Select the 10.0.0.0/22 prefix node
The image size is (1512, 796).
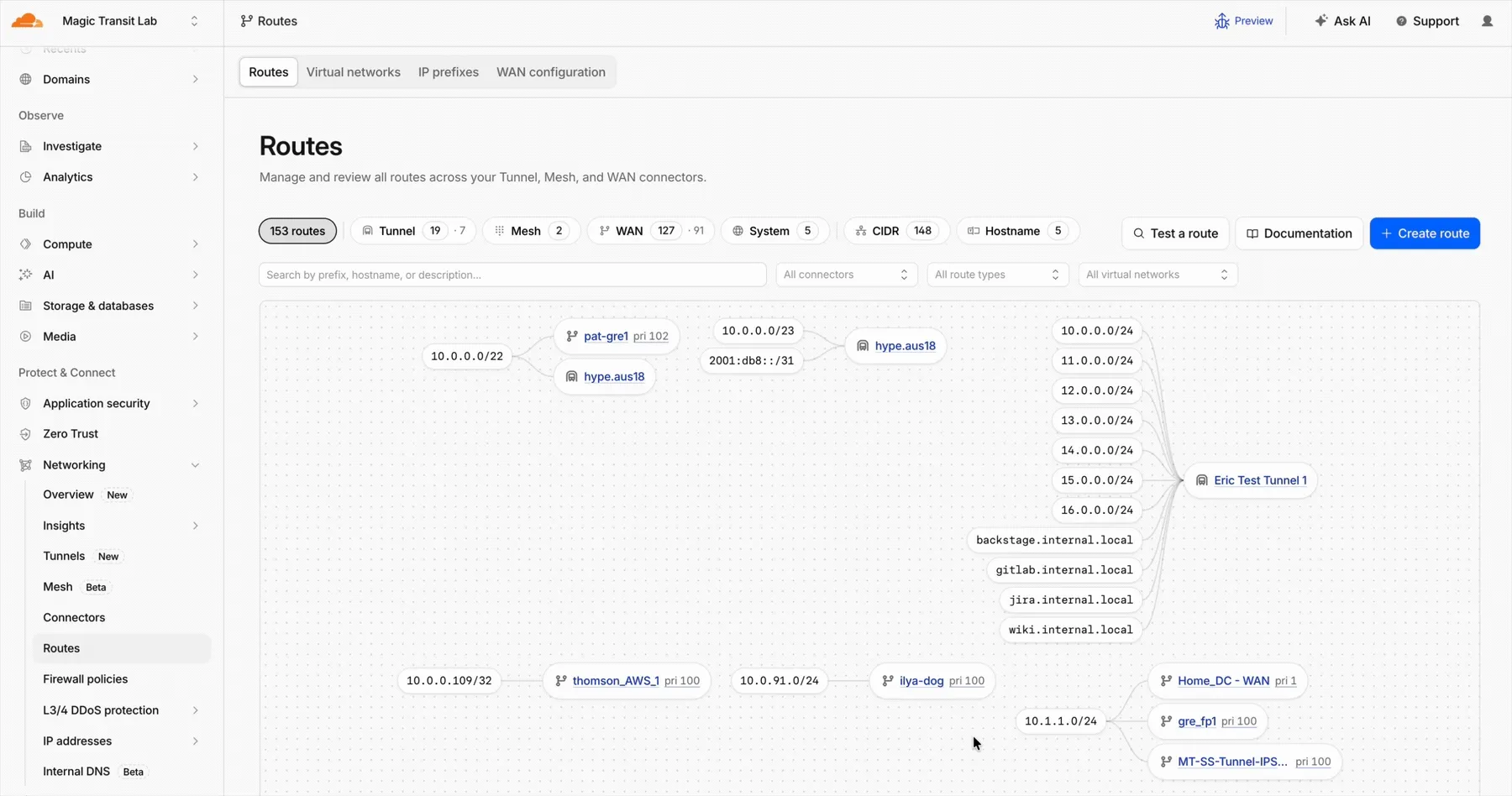coord(467,356)
